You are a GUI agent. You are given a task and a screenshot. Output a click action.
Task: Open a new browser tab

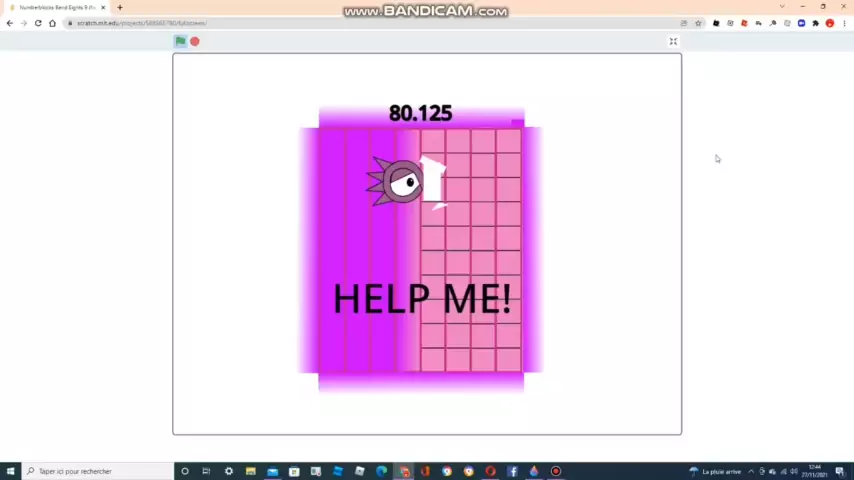(x=120, y=8)
